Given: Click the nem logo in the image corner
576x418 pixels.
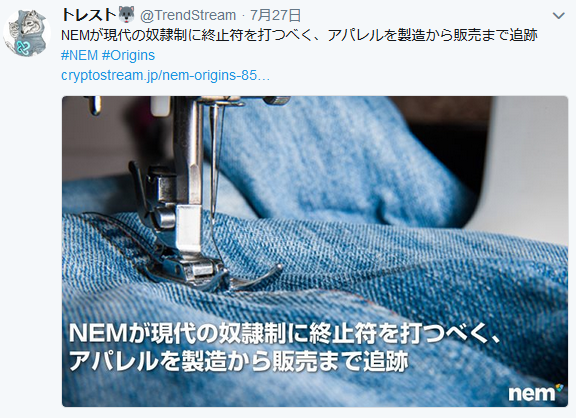Looking at the screenshot, I should (532, 393).
